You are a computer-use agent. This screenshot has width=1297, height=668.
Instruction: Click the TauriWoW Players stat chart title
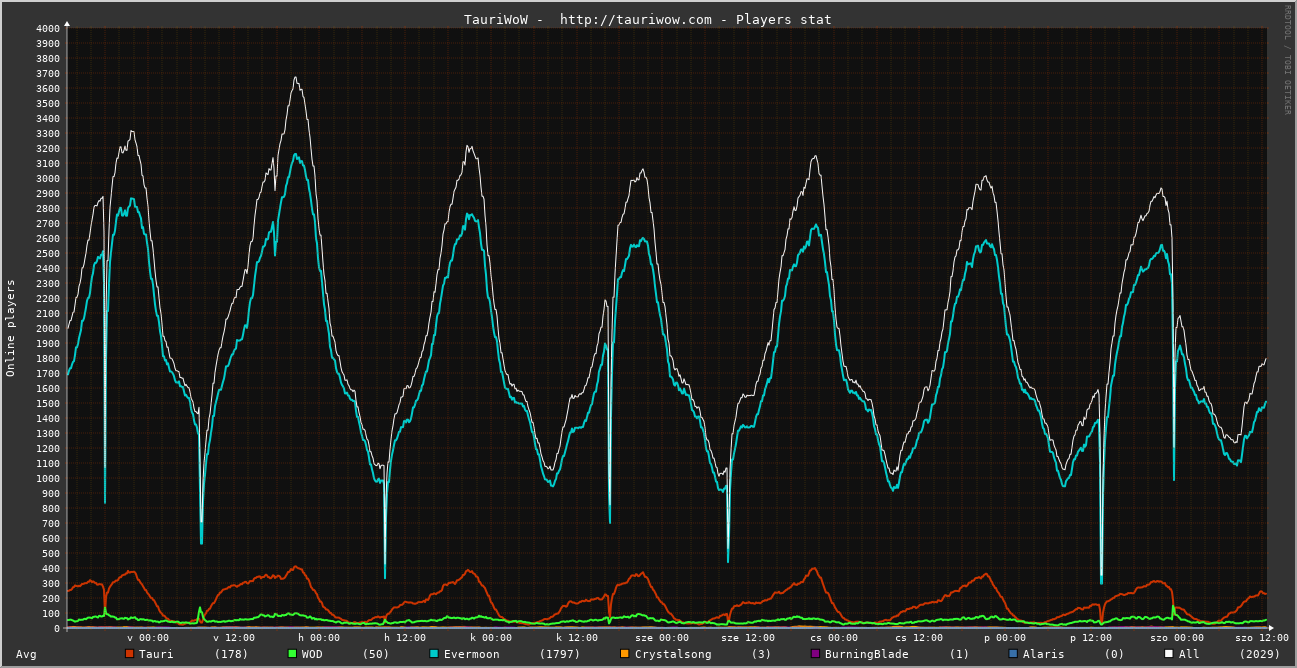click(648, 19)
